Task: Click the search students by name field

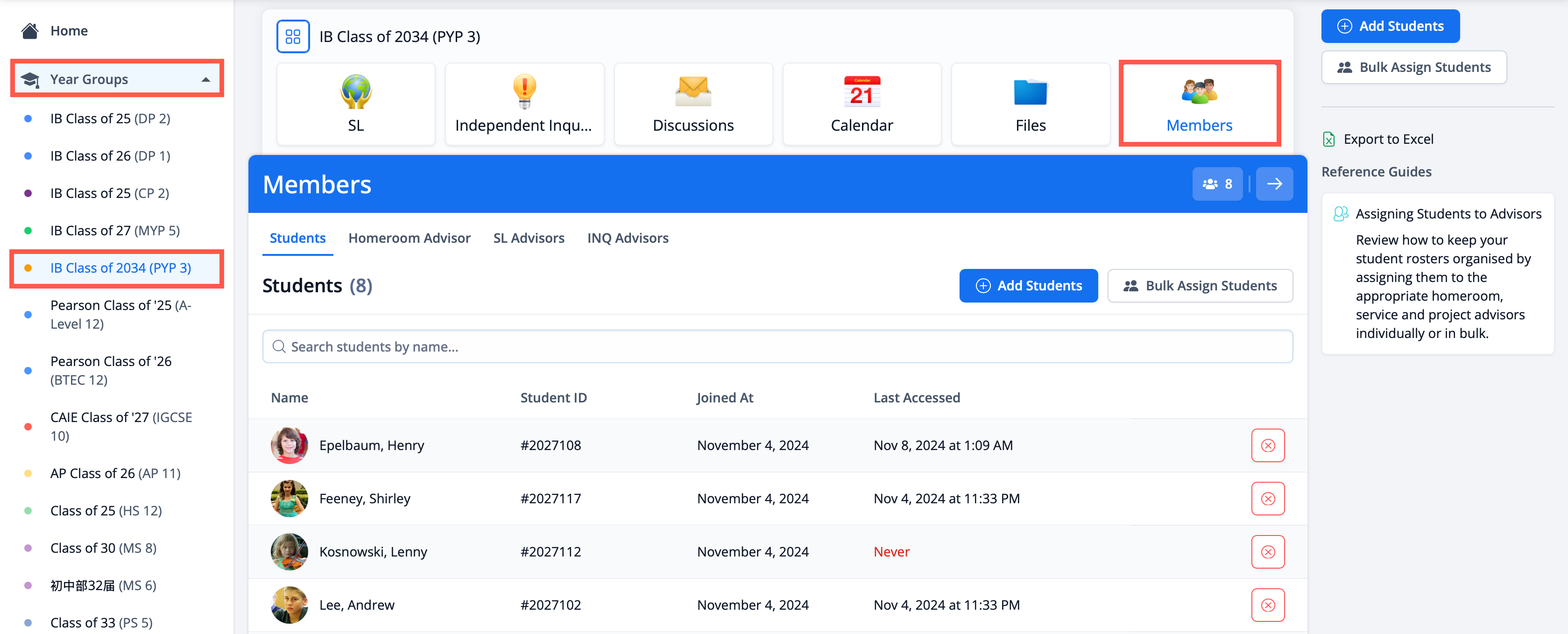Action: (x=777, y=347)
